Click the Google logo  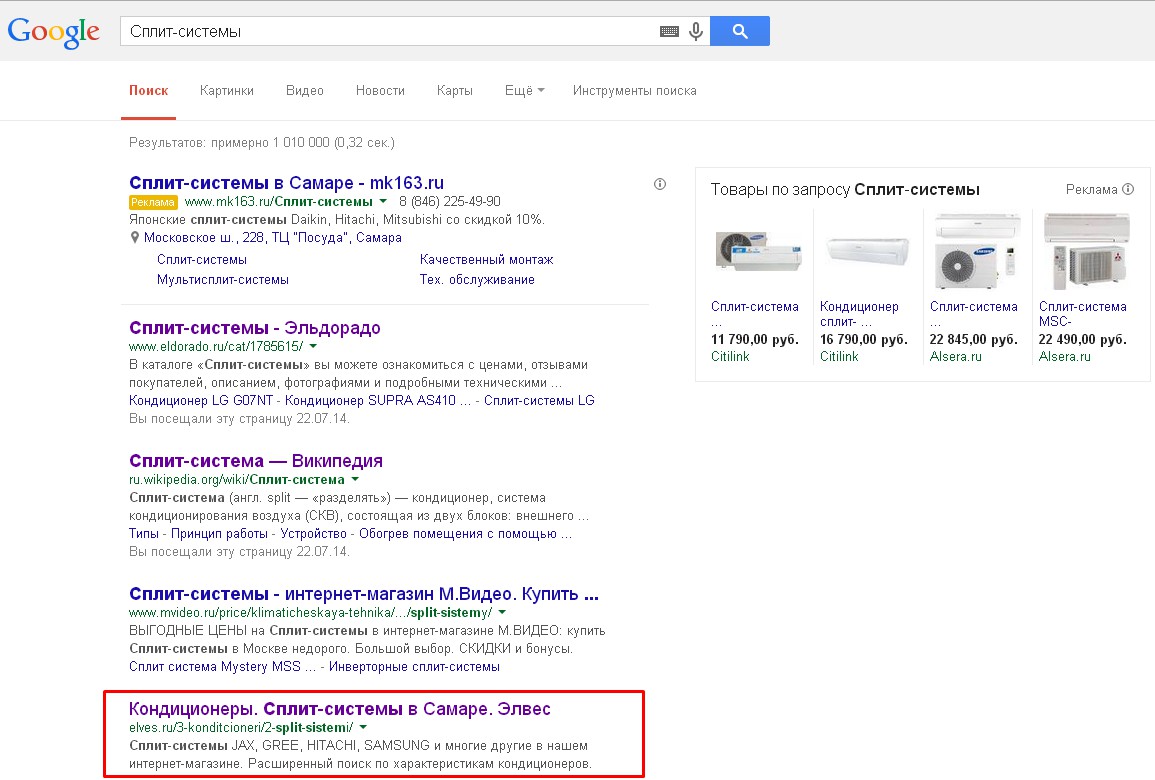54,31
